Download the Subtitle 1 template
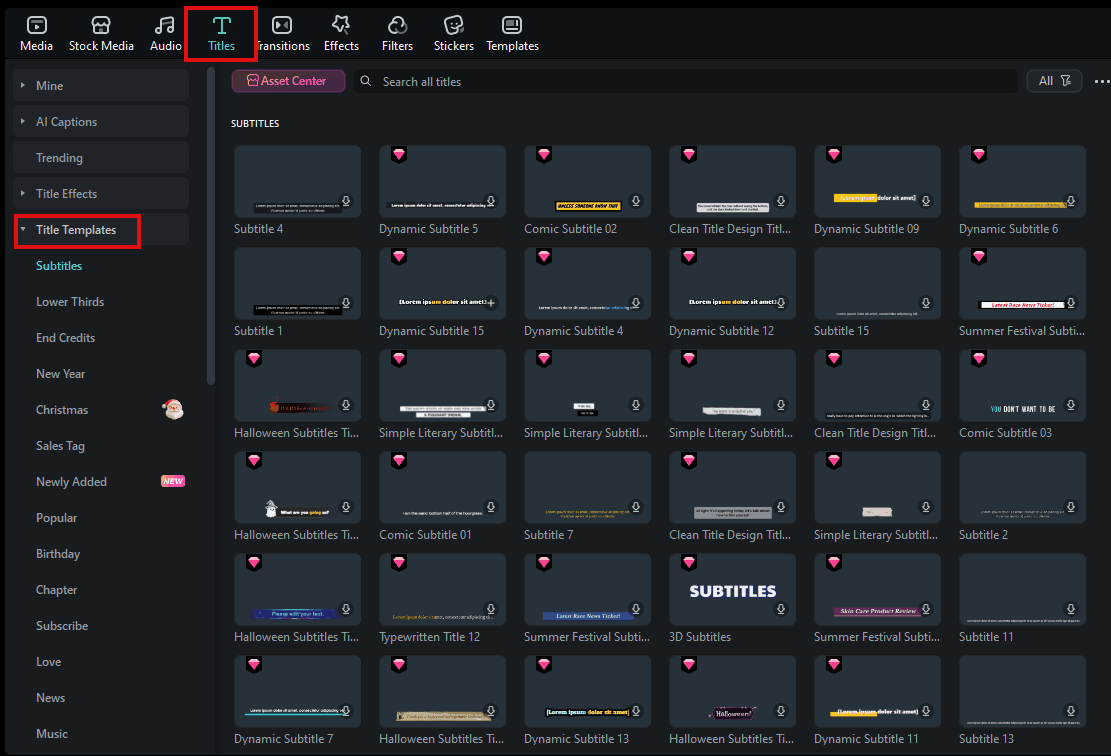Image resolution: width=1111 pixels, height=756 pixels. (346, 303)
